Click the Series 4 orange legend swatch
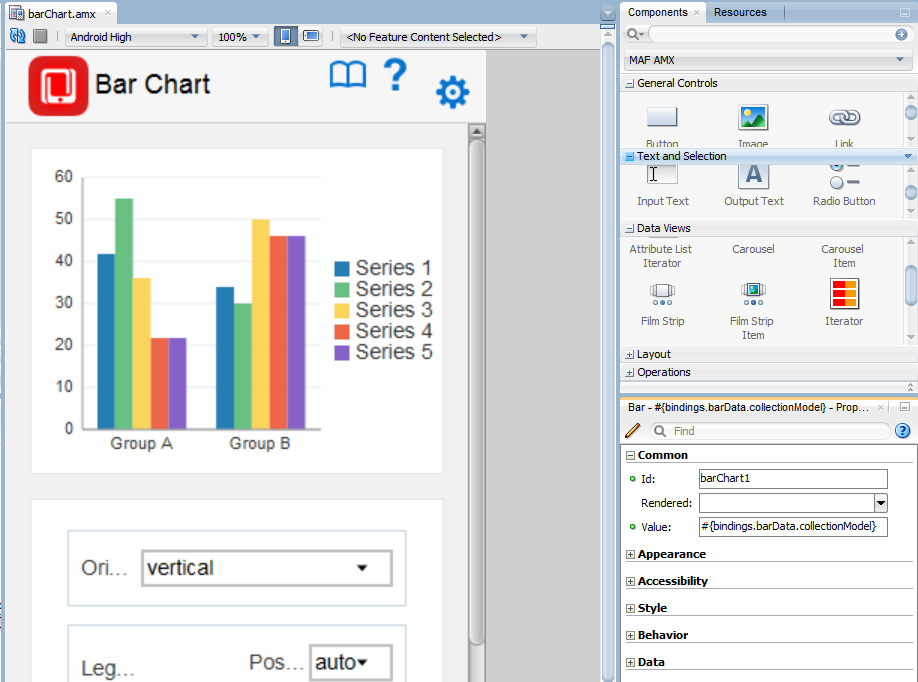The width and height of the screenshot is (918, 682). coord(342,332)
